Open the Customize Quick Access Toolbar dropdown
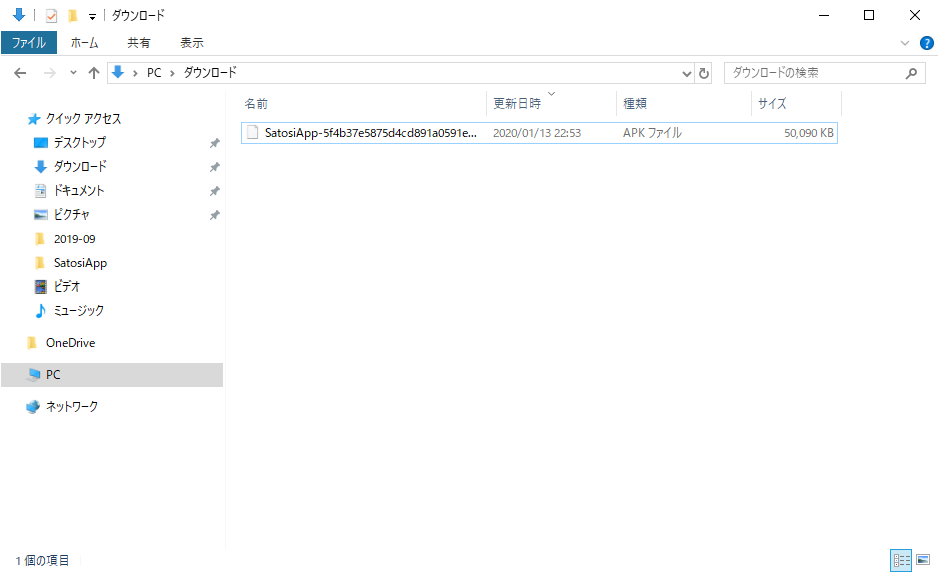 click(92, 16)
